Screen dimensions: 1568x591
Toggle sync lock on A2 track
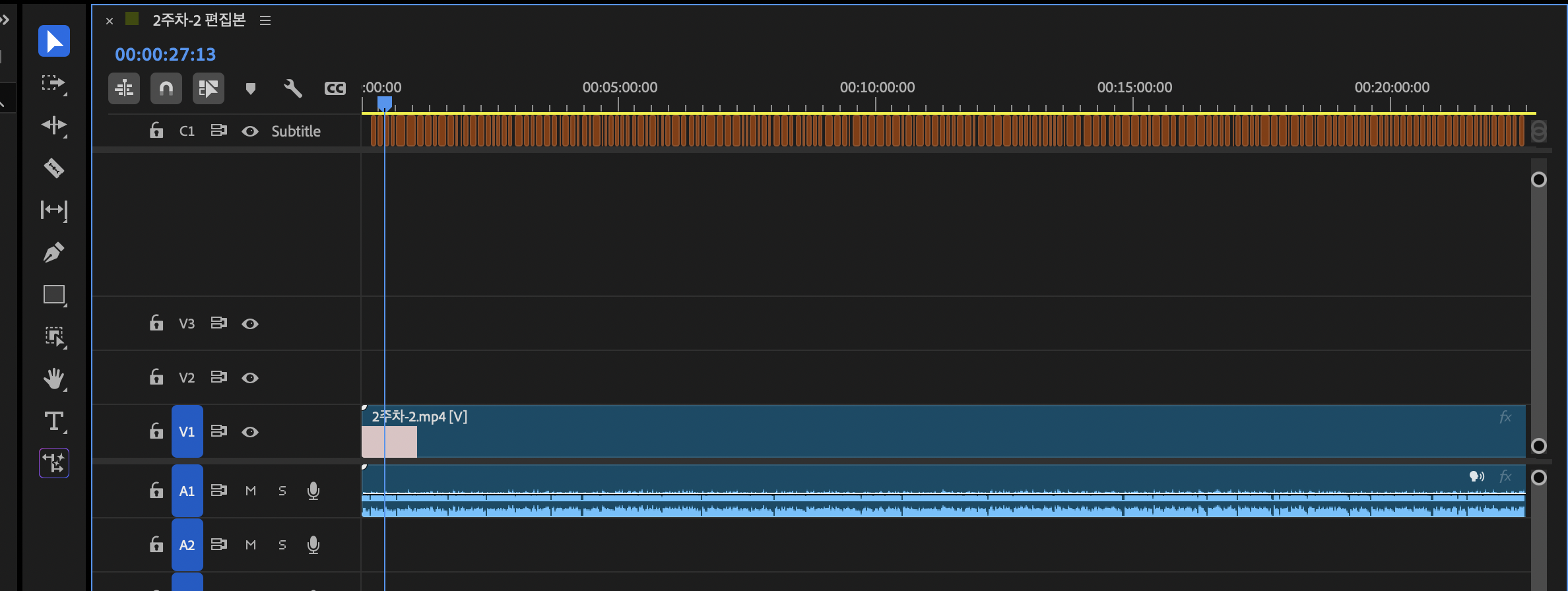point(218,545)
